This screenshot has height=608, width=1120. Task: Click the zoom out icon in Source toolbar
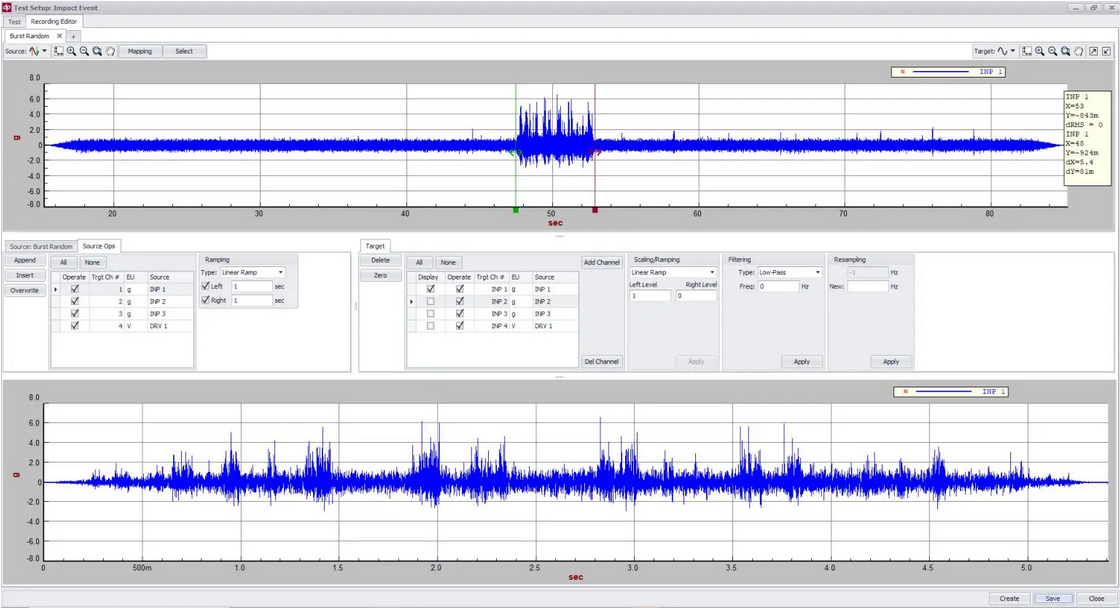85,51
